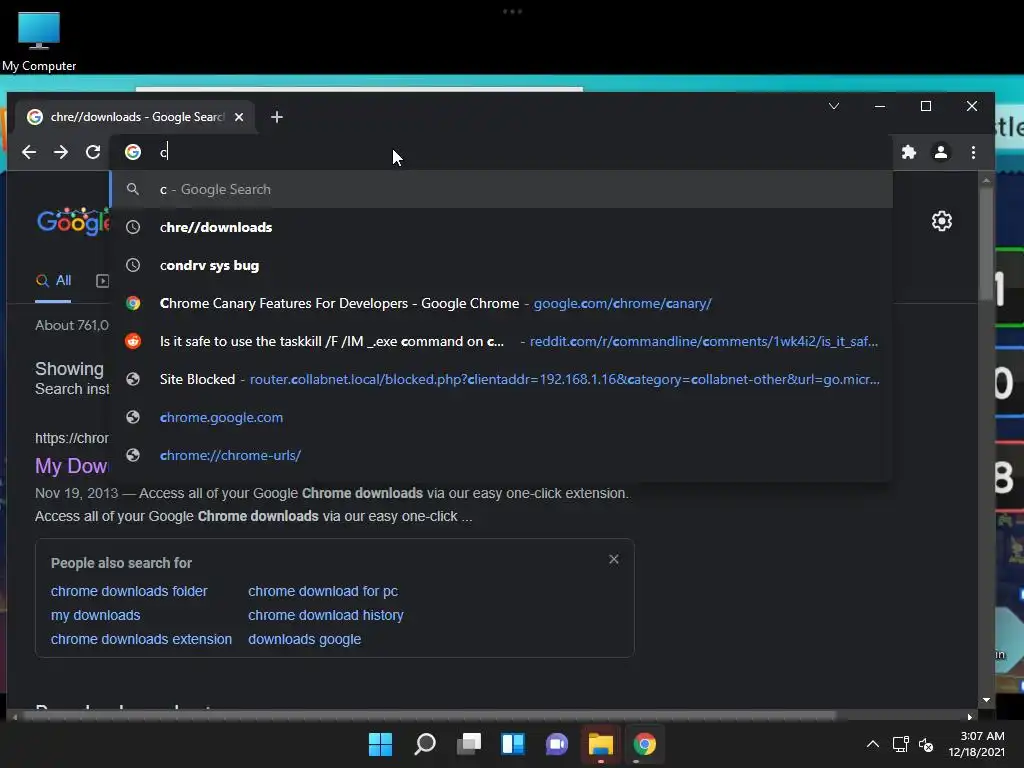Open Task View on the taskbar
Screen dimensions: 1024x768
469,744
